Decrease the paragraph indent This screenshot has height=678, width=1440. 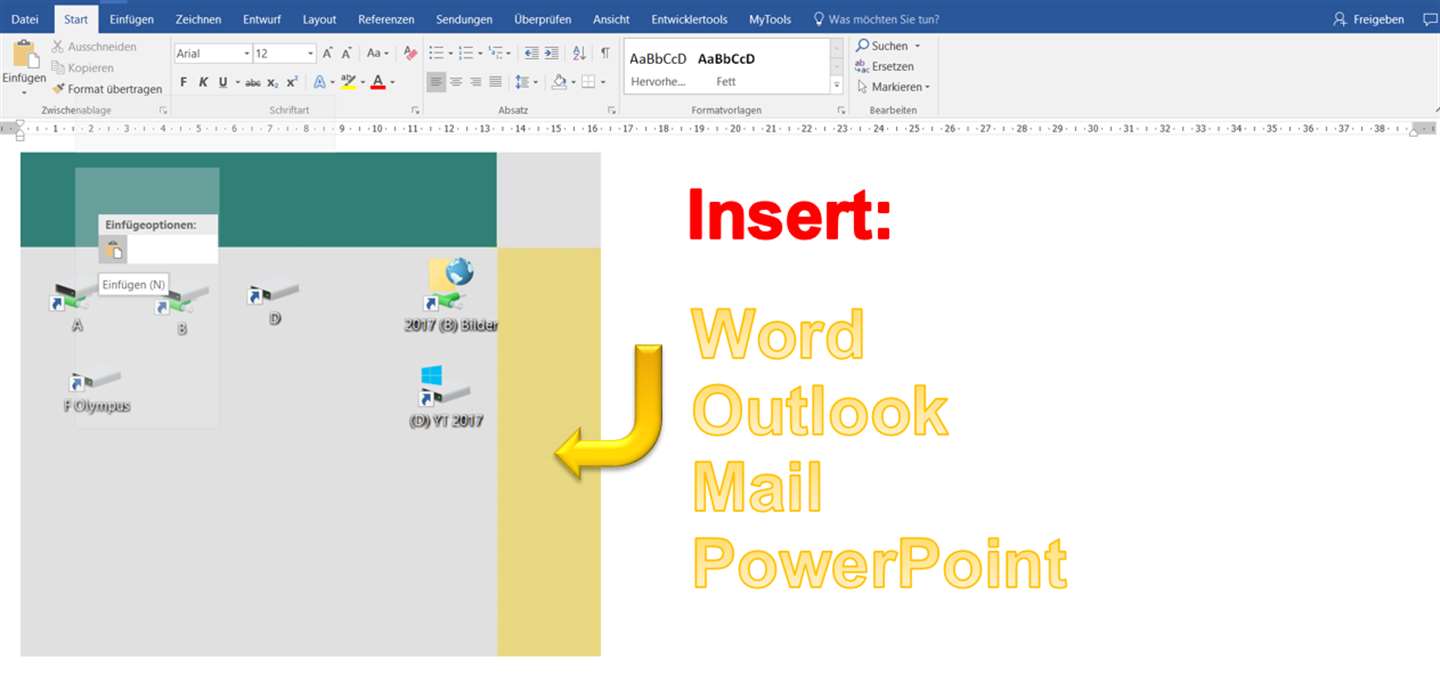pyautogui.click(x=531, y=53)
